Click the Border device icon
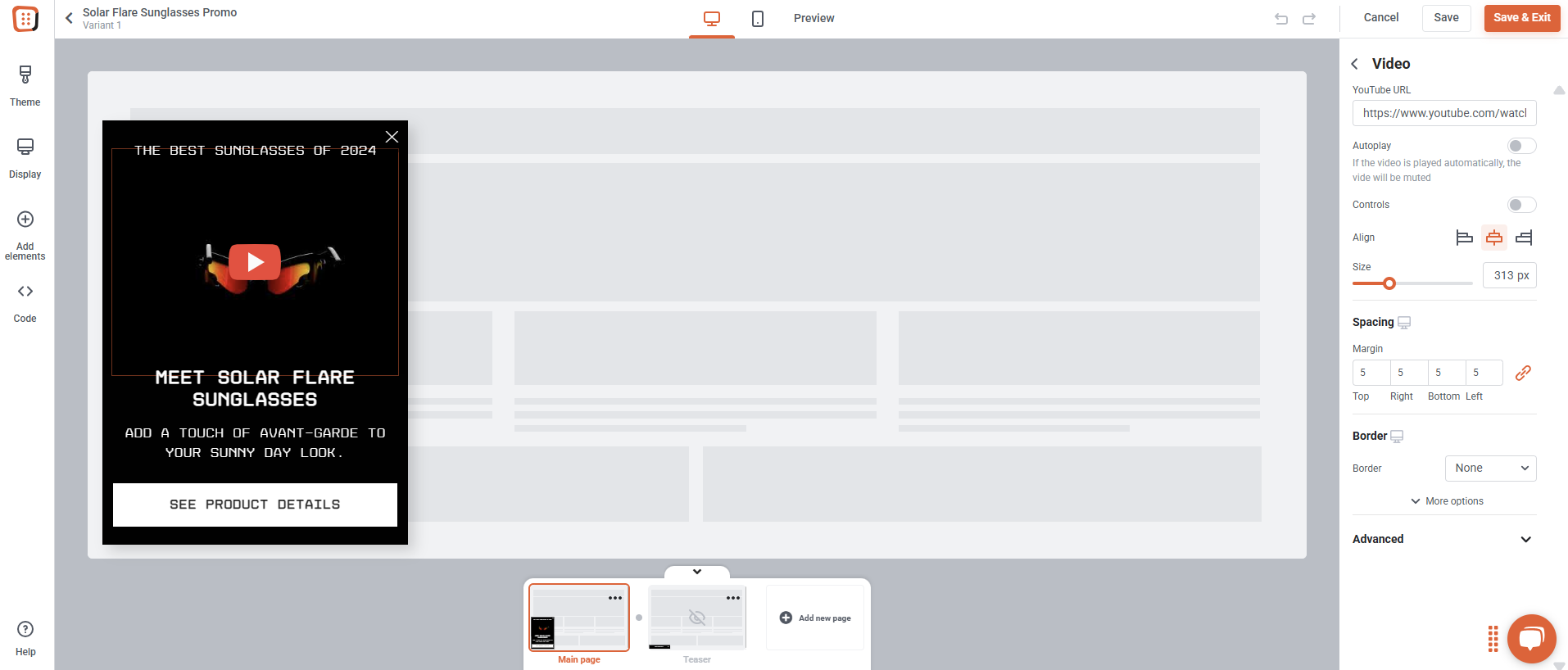 tap(1398, 437)
